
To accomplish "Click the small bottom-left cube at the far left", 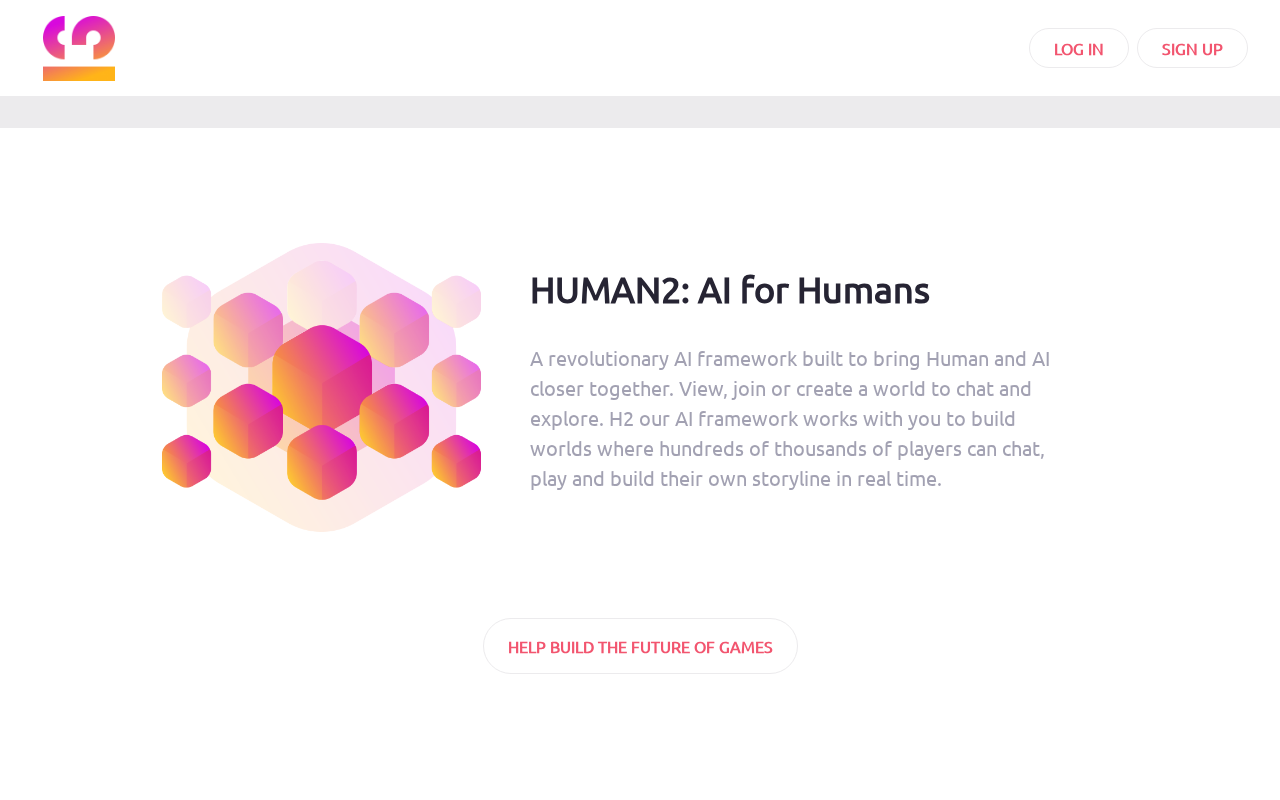I will [x=186, y=461].
